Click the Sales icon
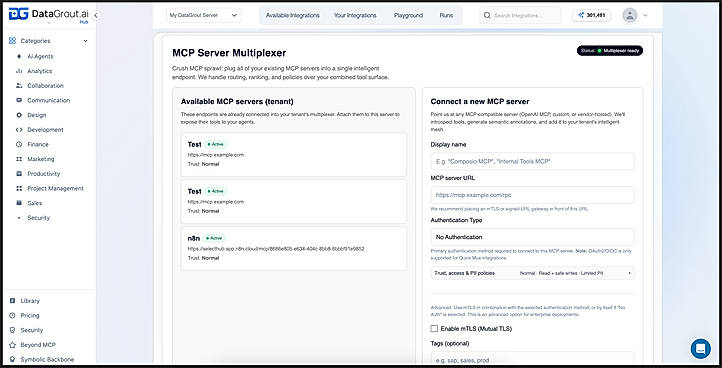The width and height of the screenshot is (722, 368). (x=19, y=203)
